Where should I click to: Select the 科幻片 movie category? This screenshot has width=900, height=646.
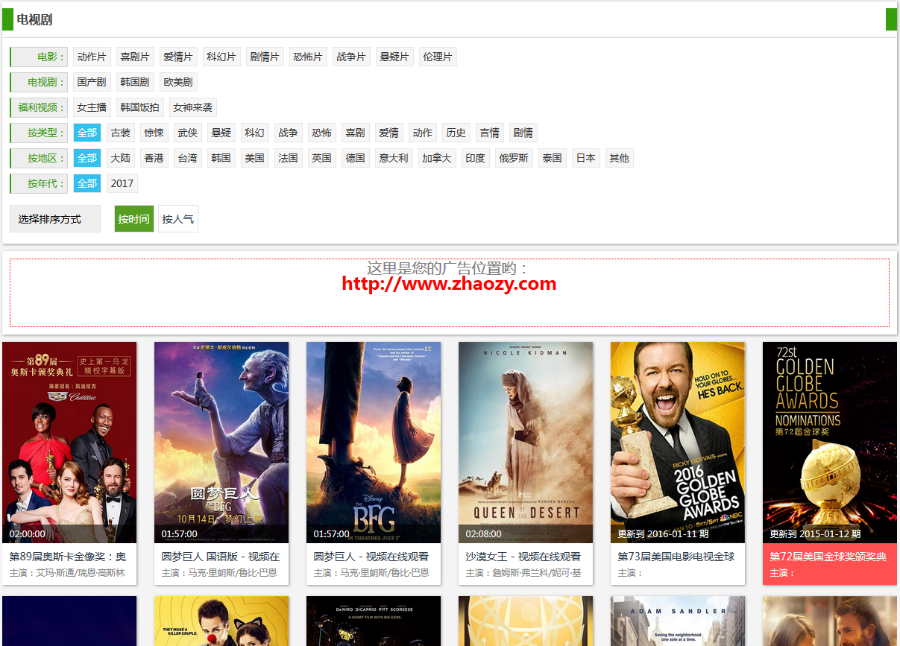coord(222,57)
